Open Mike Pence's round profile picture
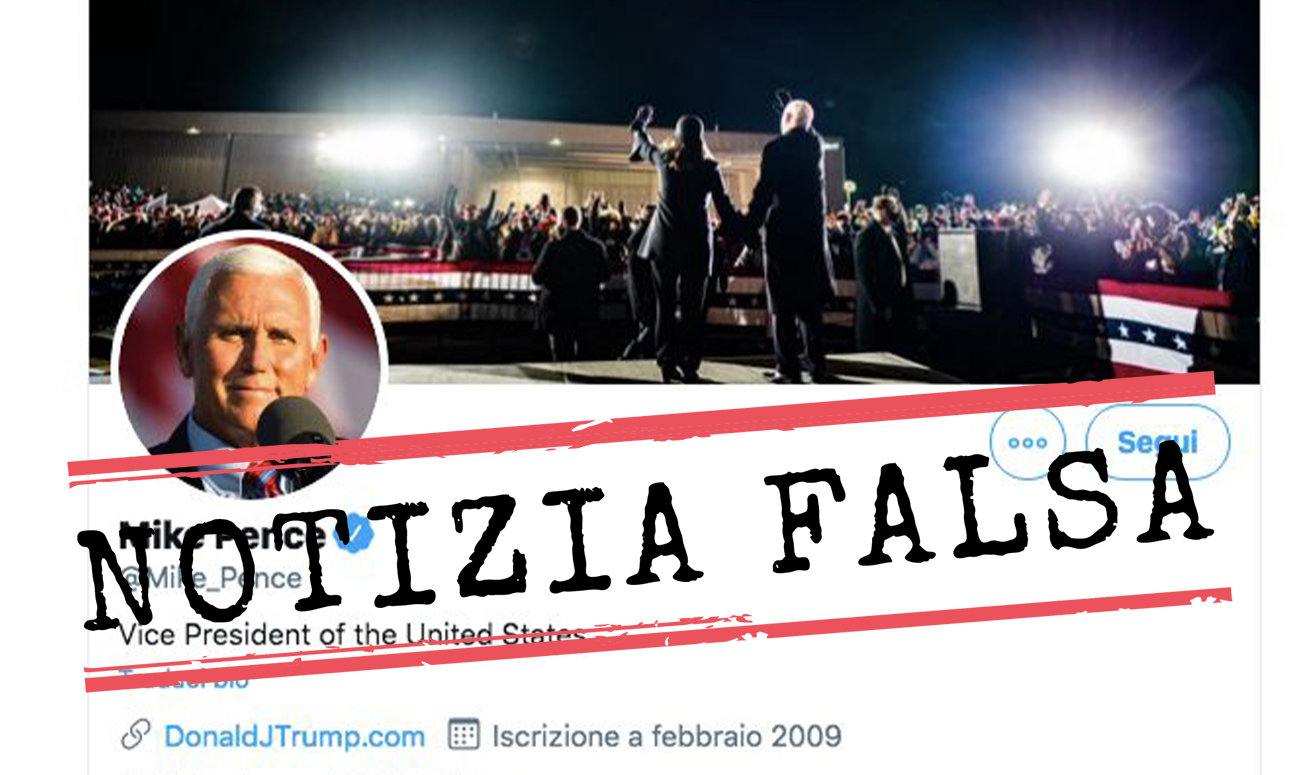This screenshot has height=775, width=1300. click(249, 365)
